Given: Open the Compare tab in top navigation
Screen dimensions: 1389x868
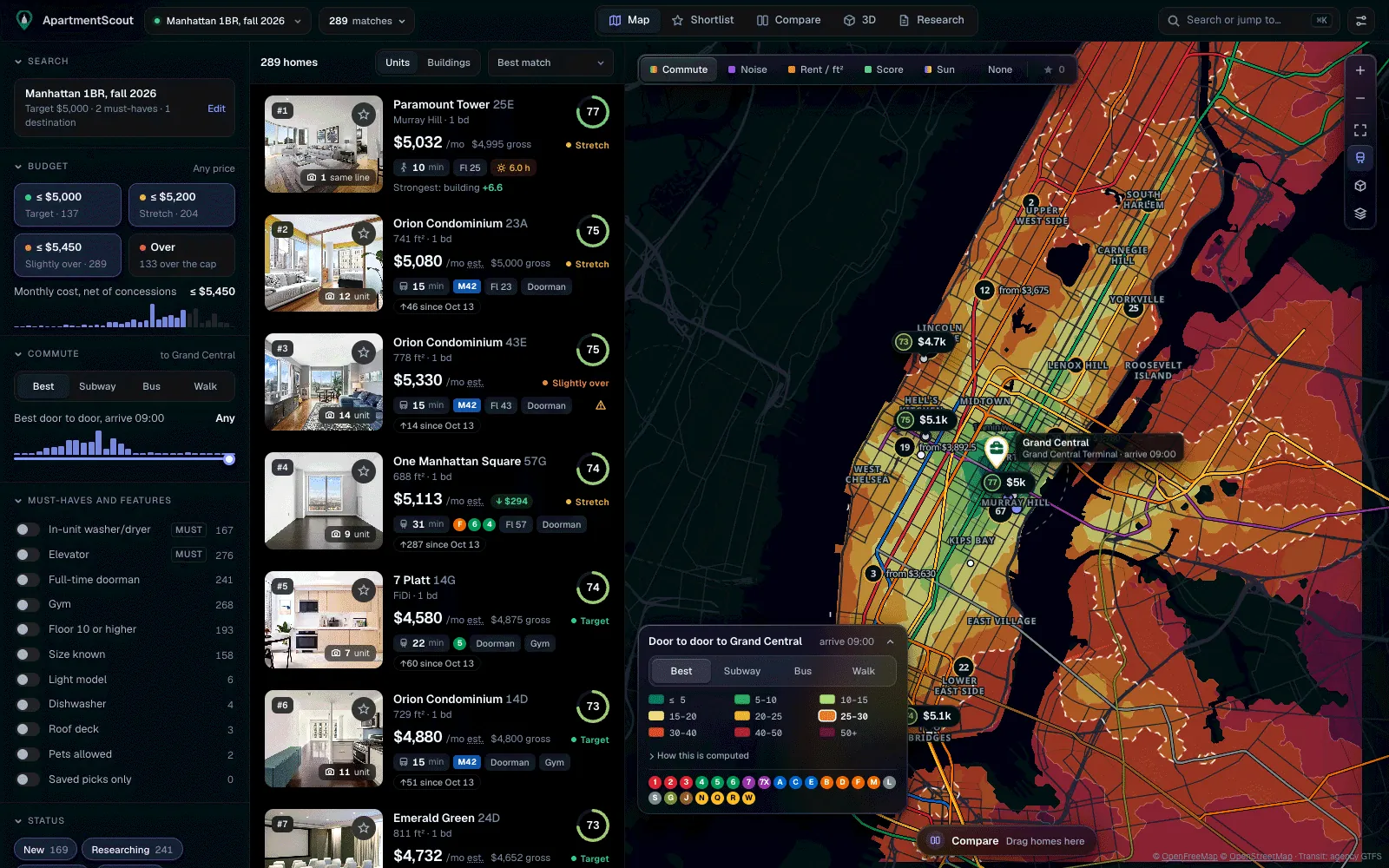Looking at the screenshot, I should [x=788, y=20].
